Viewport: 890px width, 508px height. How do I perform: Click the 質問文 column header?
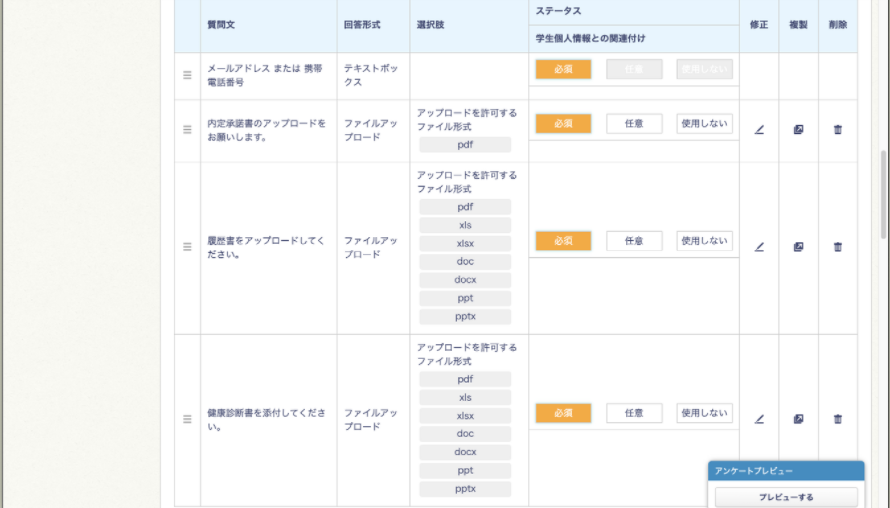click(x=222, y=24)
